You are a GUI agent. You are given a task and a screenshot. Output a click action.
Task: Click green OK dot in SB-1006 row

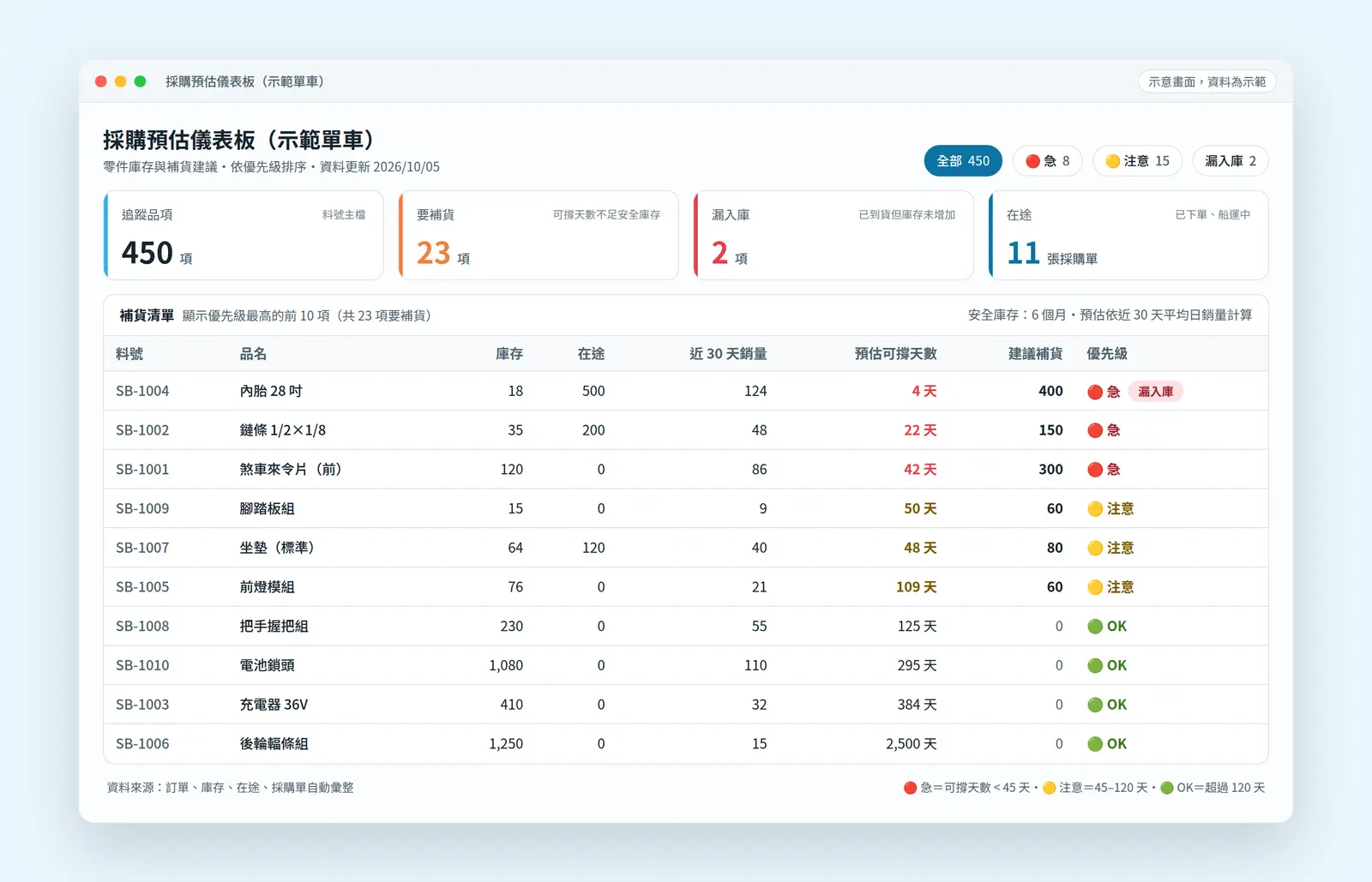pos(1095,744)
